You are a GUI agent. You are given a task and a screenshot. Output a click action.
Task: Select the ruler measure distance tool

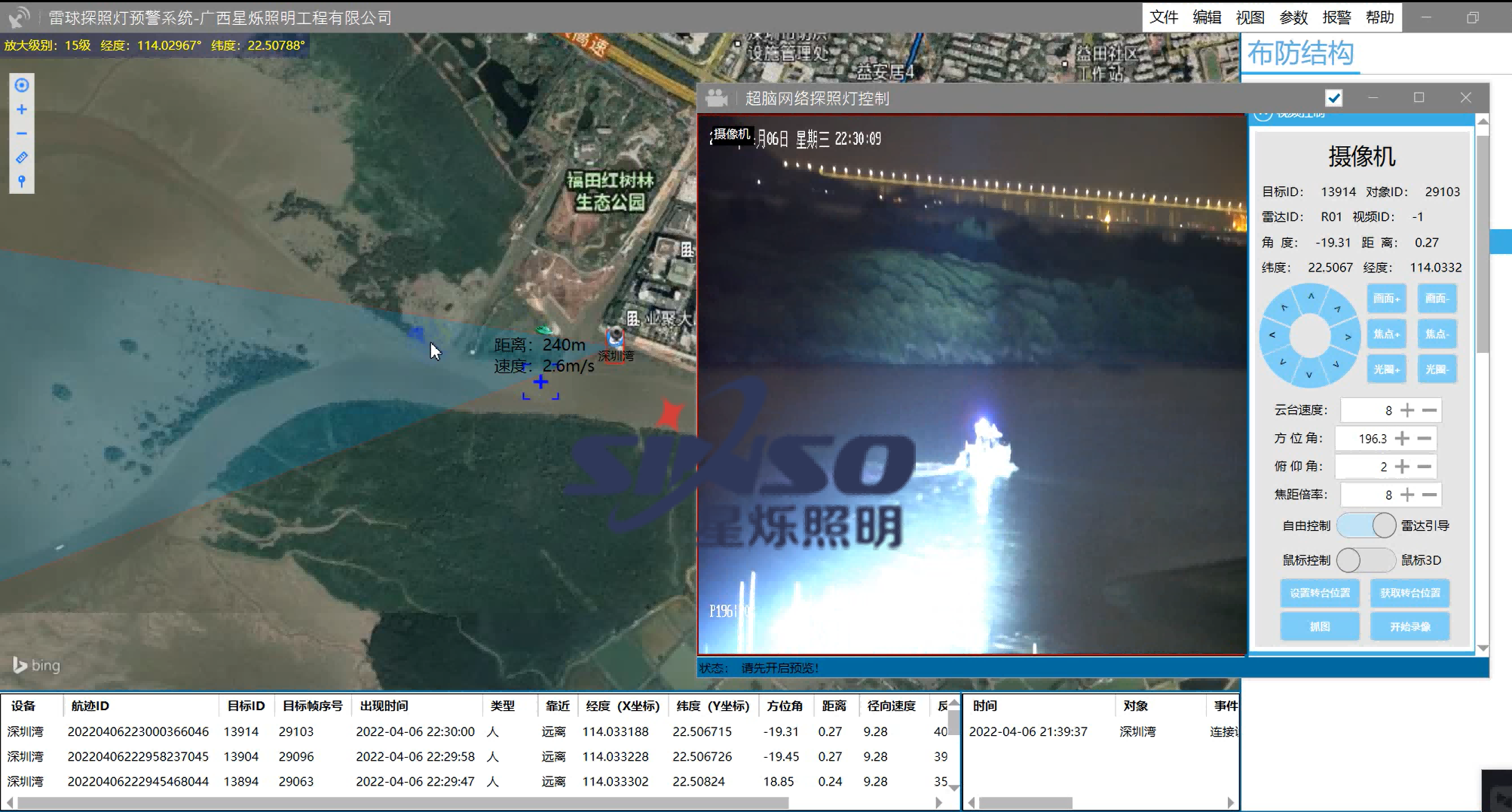click(22, 158)
